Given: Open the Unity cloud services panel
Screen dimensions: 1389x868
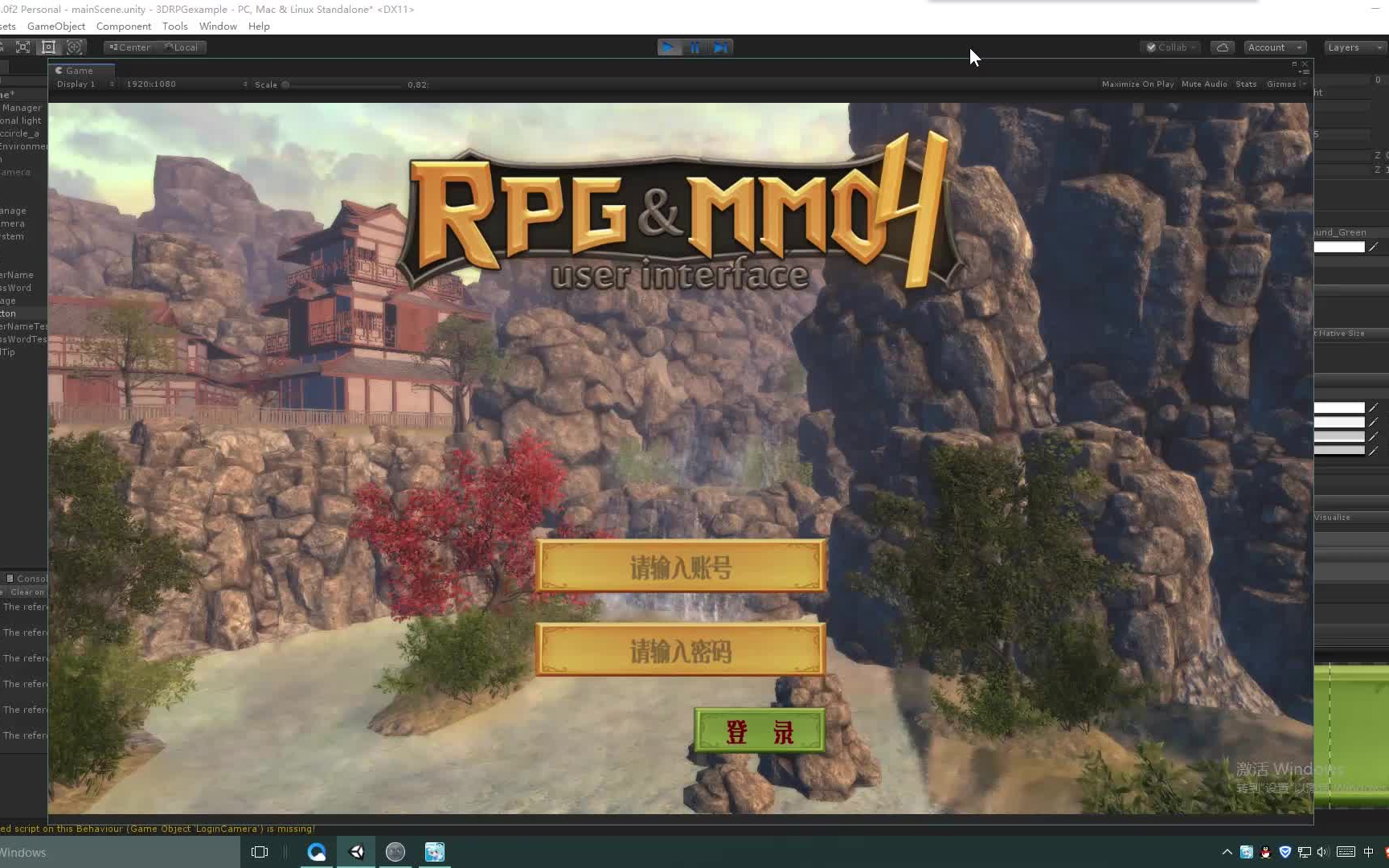Looking at the screenshot, I should pyautogui.click(x=1222, y=47).
